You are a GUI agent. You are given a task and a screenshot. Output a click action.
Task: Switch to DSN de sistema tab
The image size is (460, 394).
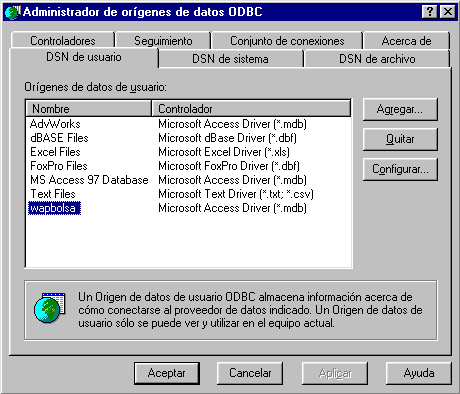(x=230, y=59)
